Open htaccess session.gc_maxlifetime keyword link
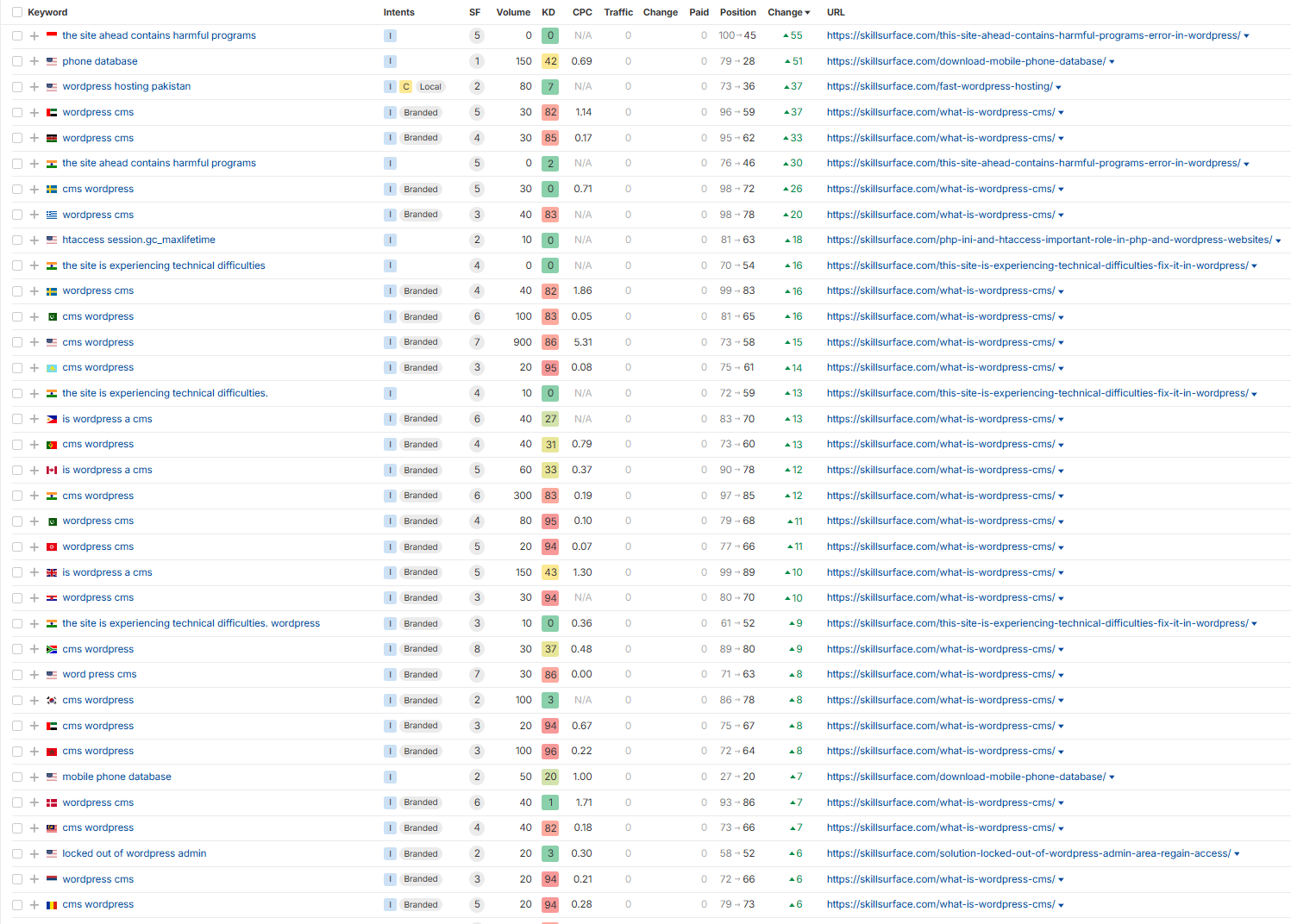The image size is (1291, 924). tap(139, 240)
